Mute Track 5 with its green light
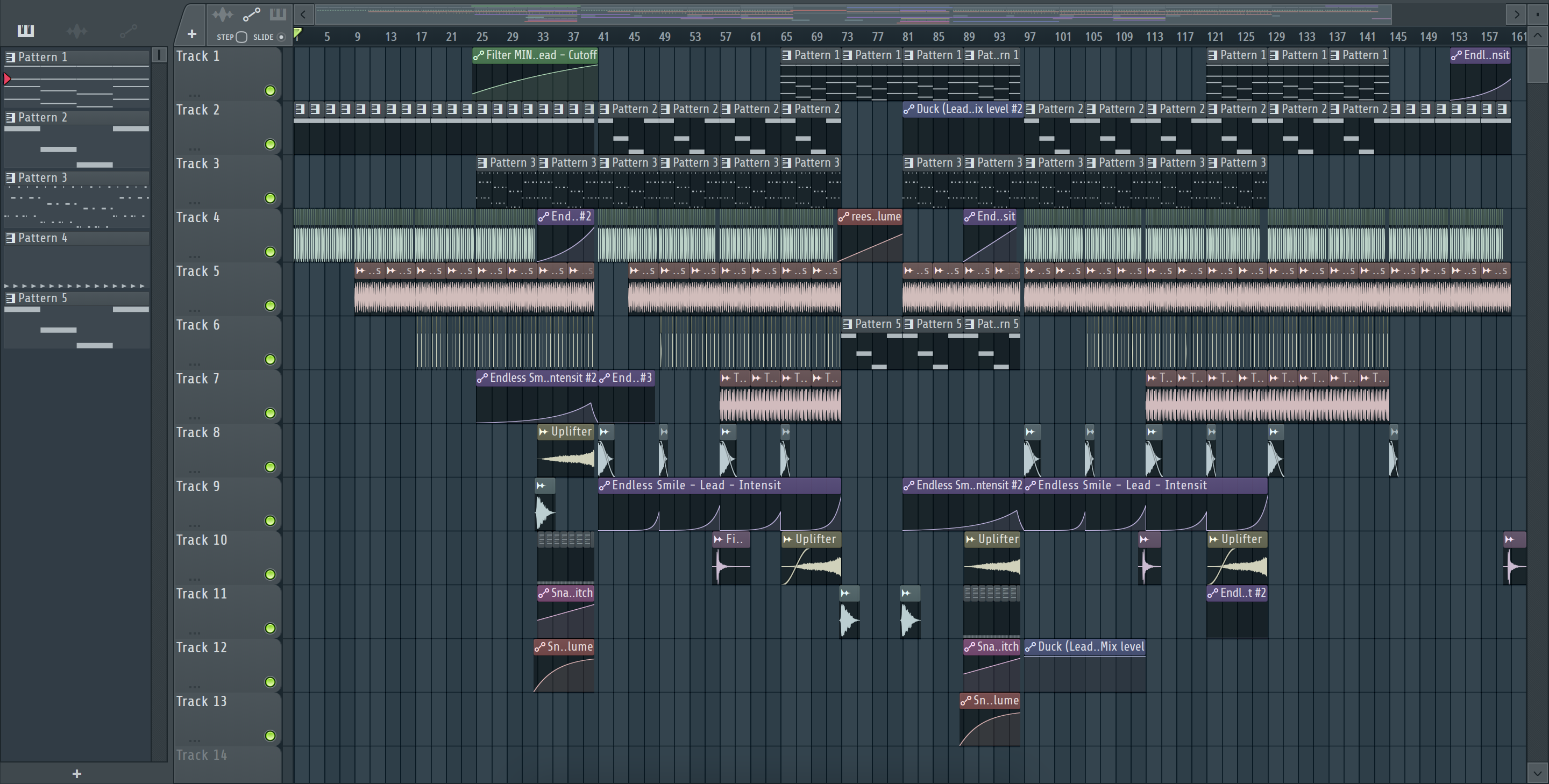Viewport: 1549px width, 784px height. (271, 306)
